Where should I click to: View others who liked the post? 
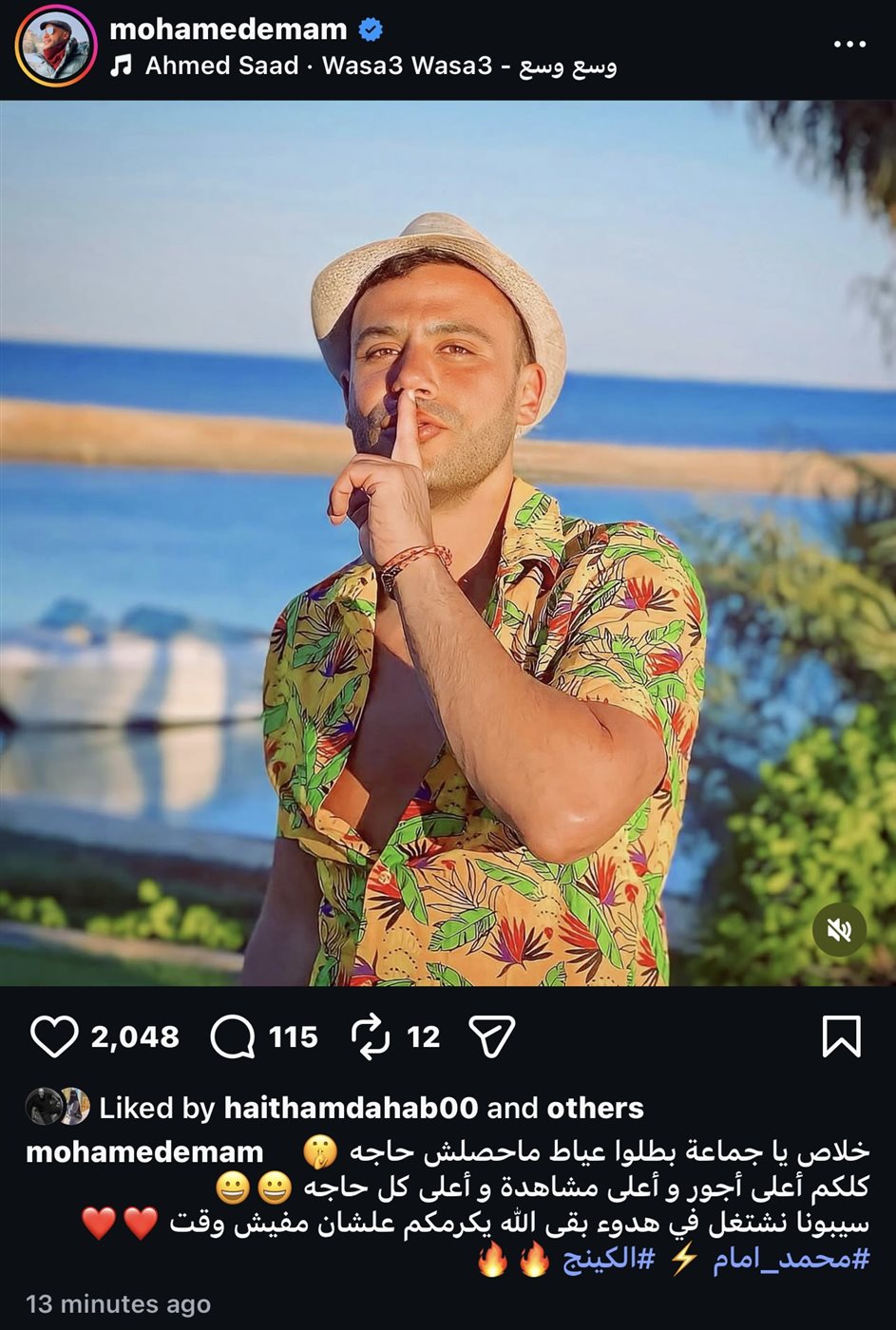coord(595,1108)
